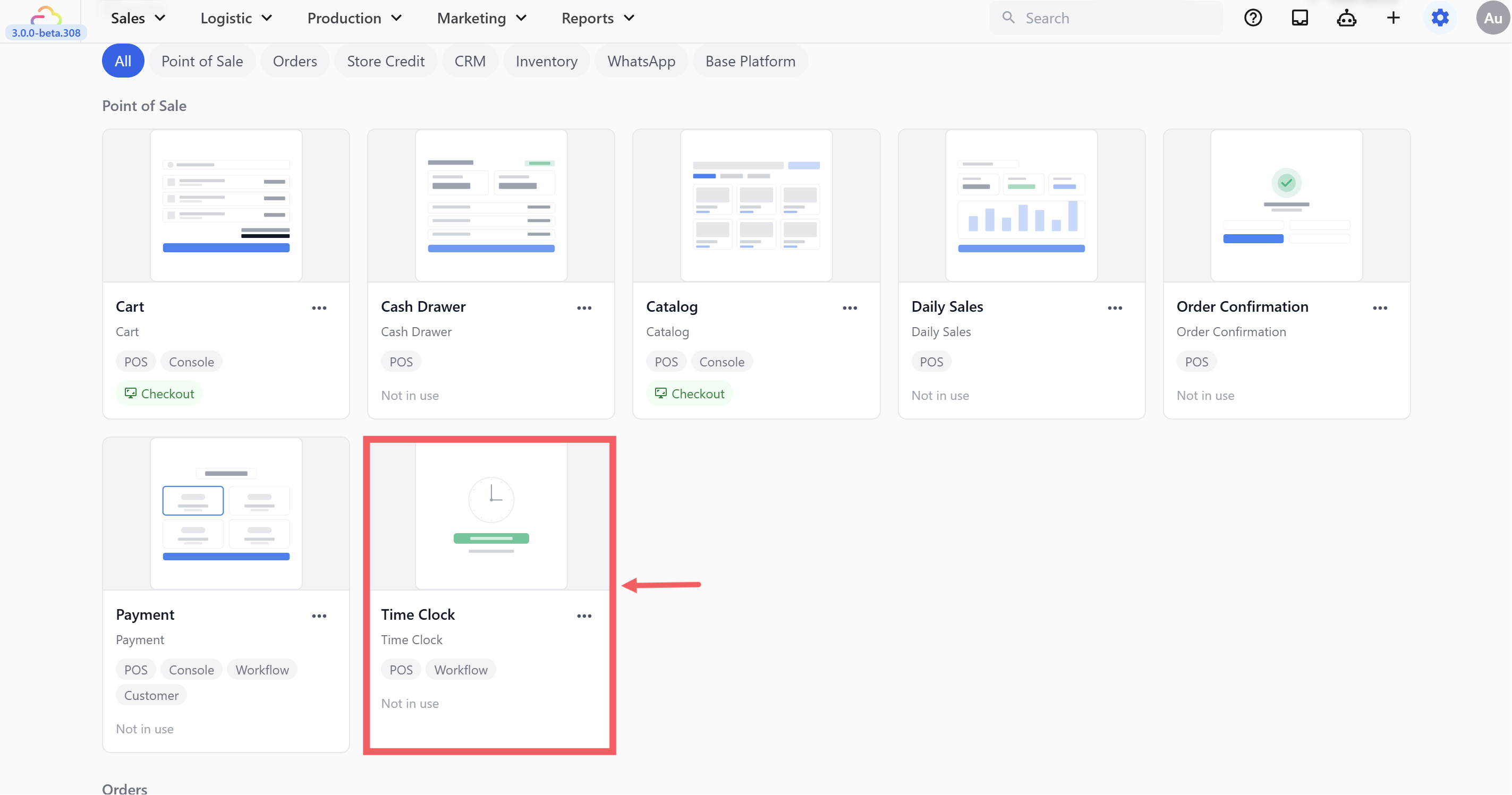Viewport: 1512px width, 795px height.
Task: Click the plus add icon
Action: 1394,18
